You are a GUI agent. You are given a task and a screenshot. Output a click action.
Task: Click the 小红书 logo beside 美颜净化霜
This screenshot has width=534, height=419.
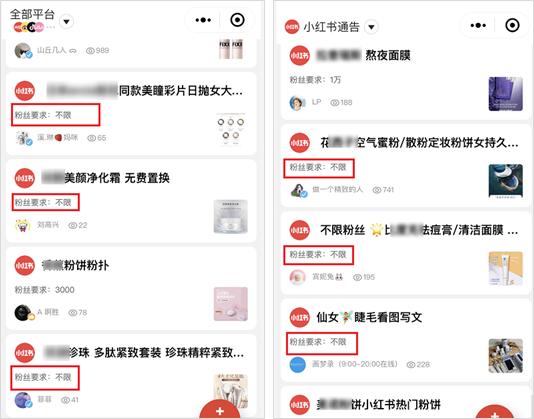[x=25, y=178]
